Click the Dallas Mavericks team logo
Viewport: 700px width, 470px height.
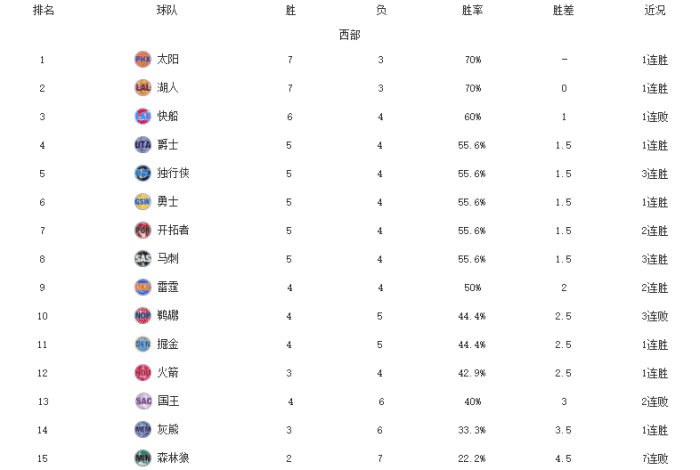click(142, 173)
